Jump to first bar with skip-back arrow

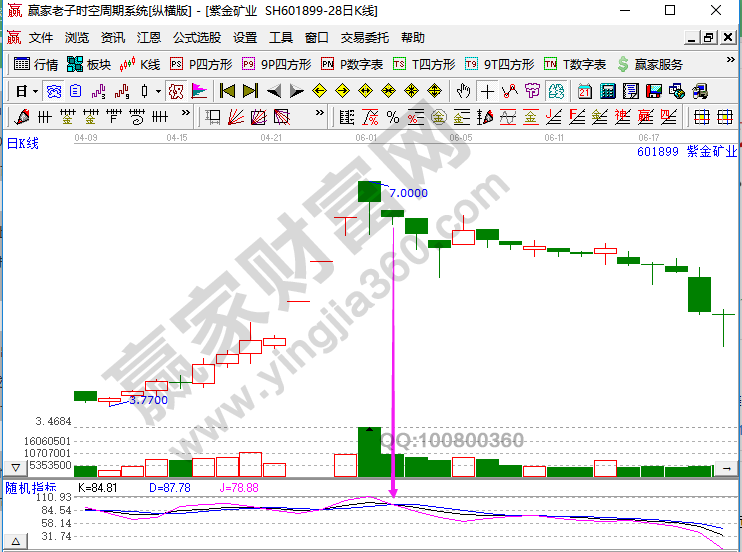coord(227,91)
